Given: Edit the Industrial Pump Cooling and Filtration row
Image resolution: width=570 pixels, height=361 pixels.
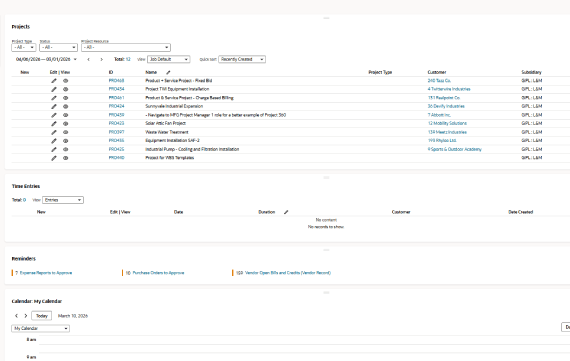Looking at the screenshot, I should pyautogui.click(x=54, y=149).
